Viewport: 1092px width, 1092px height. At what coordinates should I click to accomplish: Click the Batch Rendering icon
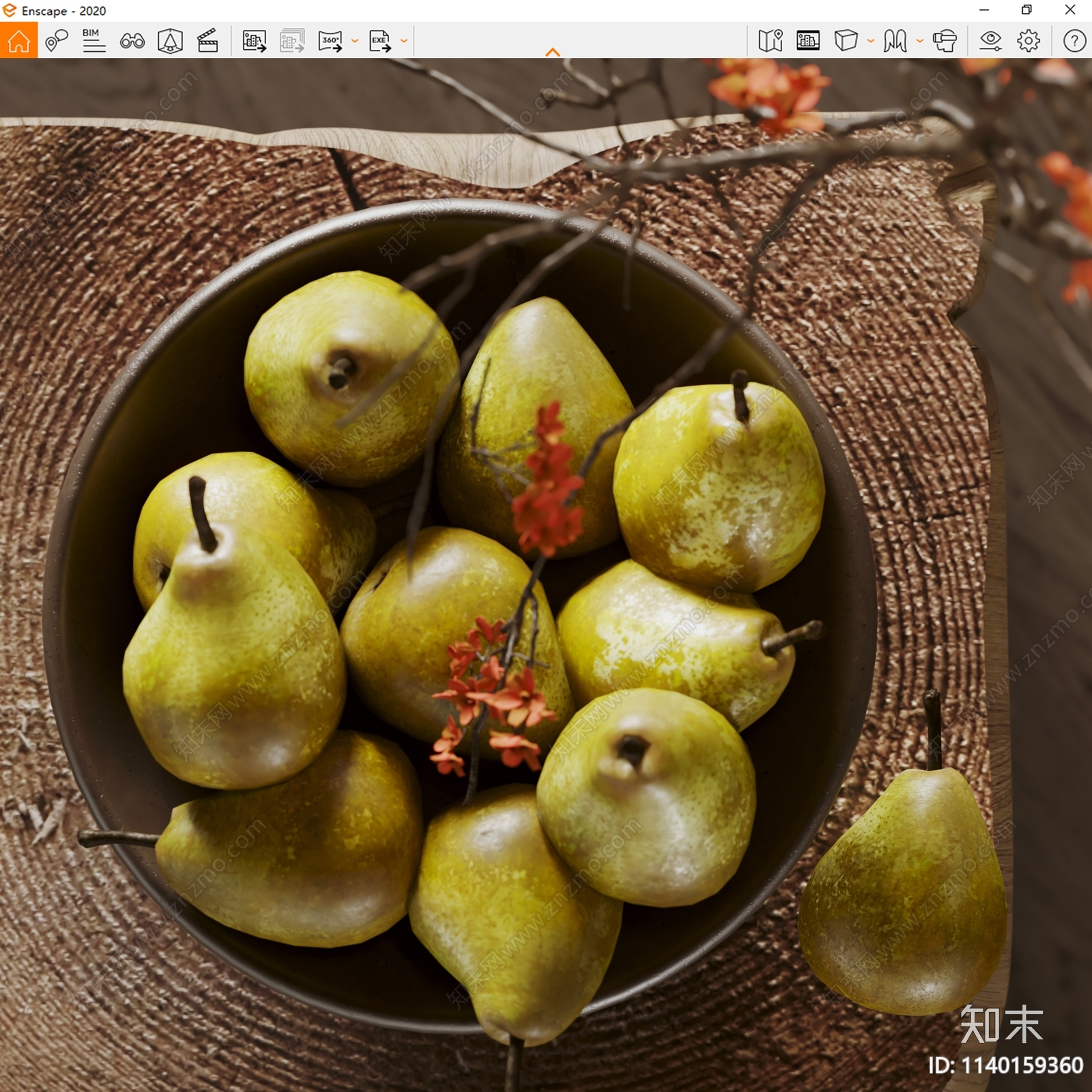[292, 41]
